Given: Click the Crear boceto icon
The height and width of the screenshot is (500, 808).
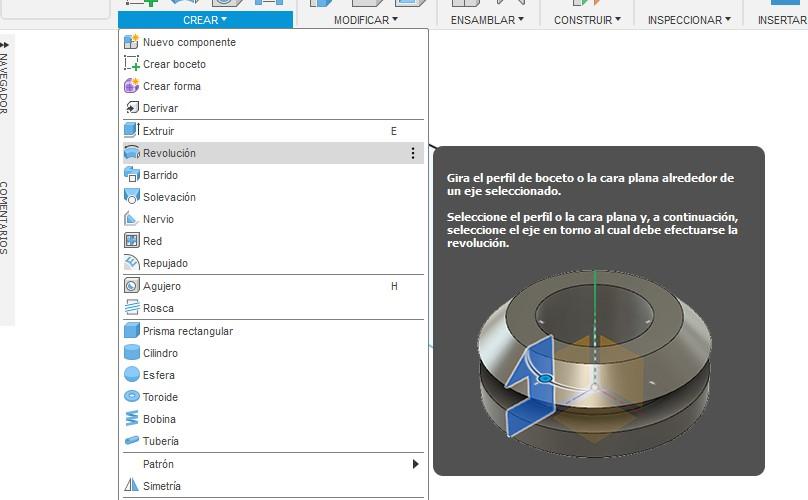Looking at the screenshot, I should tap(131, 64).
